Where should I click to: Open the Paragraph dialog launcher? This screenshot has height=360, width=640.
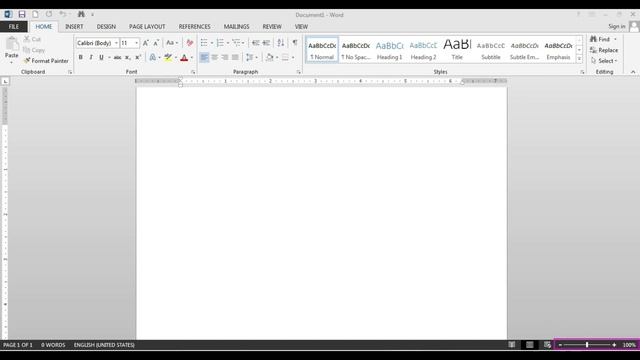coord(299,72)
